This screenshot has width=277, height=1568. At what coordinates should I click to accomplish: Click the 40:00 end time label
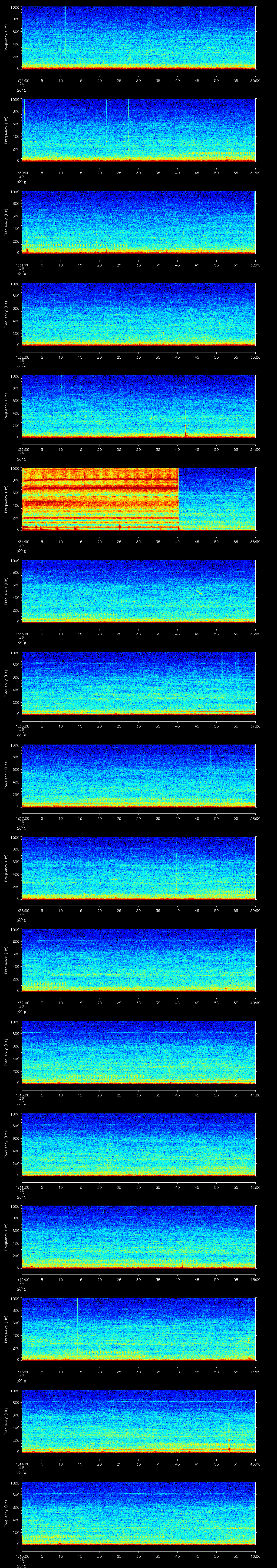(256, 1003)
